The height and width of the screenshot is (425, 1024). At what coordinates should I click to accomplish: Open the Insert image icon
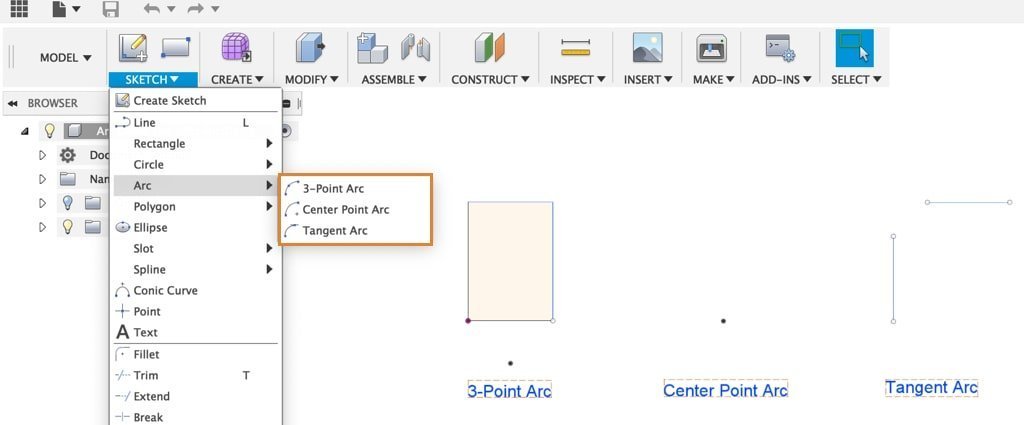click(x=647, y=48)
